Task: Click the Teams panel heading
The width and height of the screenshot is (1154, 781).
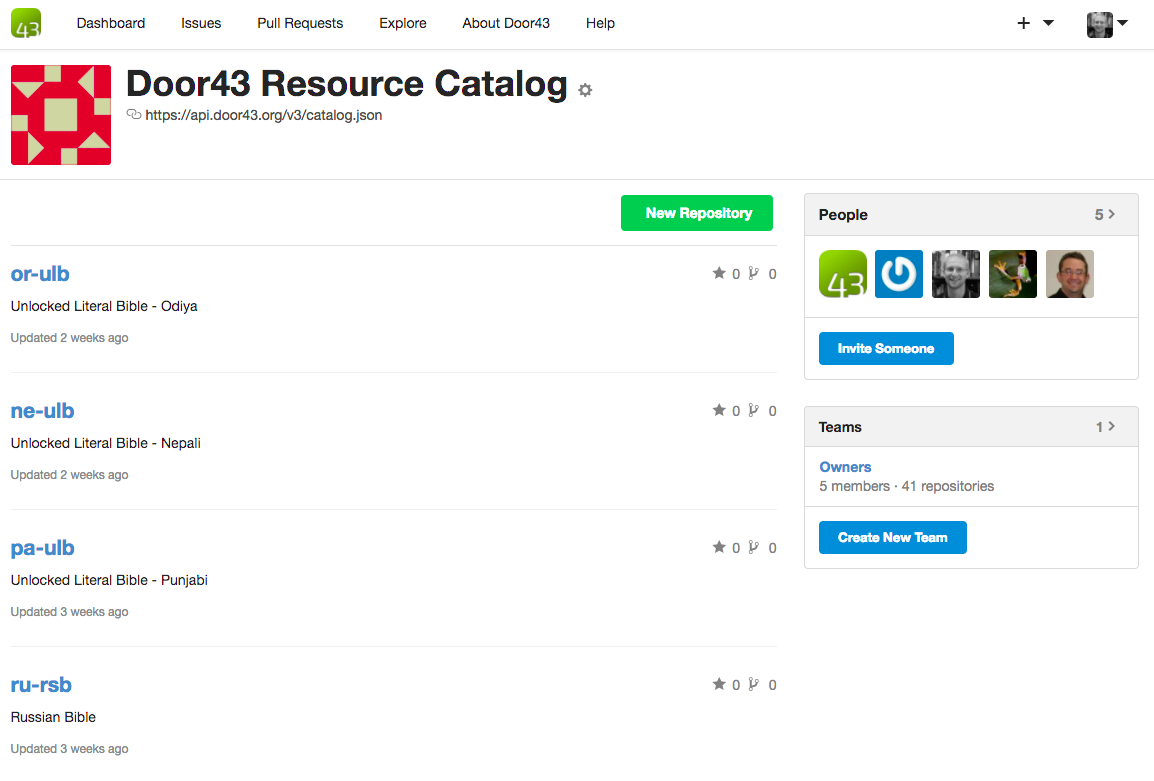Action: click(x=840, y=427)
